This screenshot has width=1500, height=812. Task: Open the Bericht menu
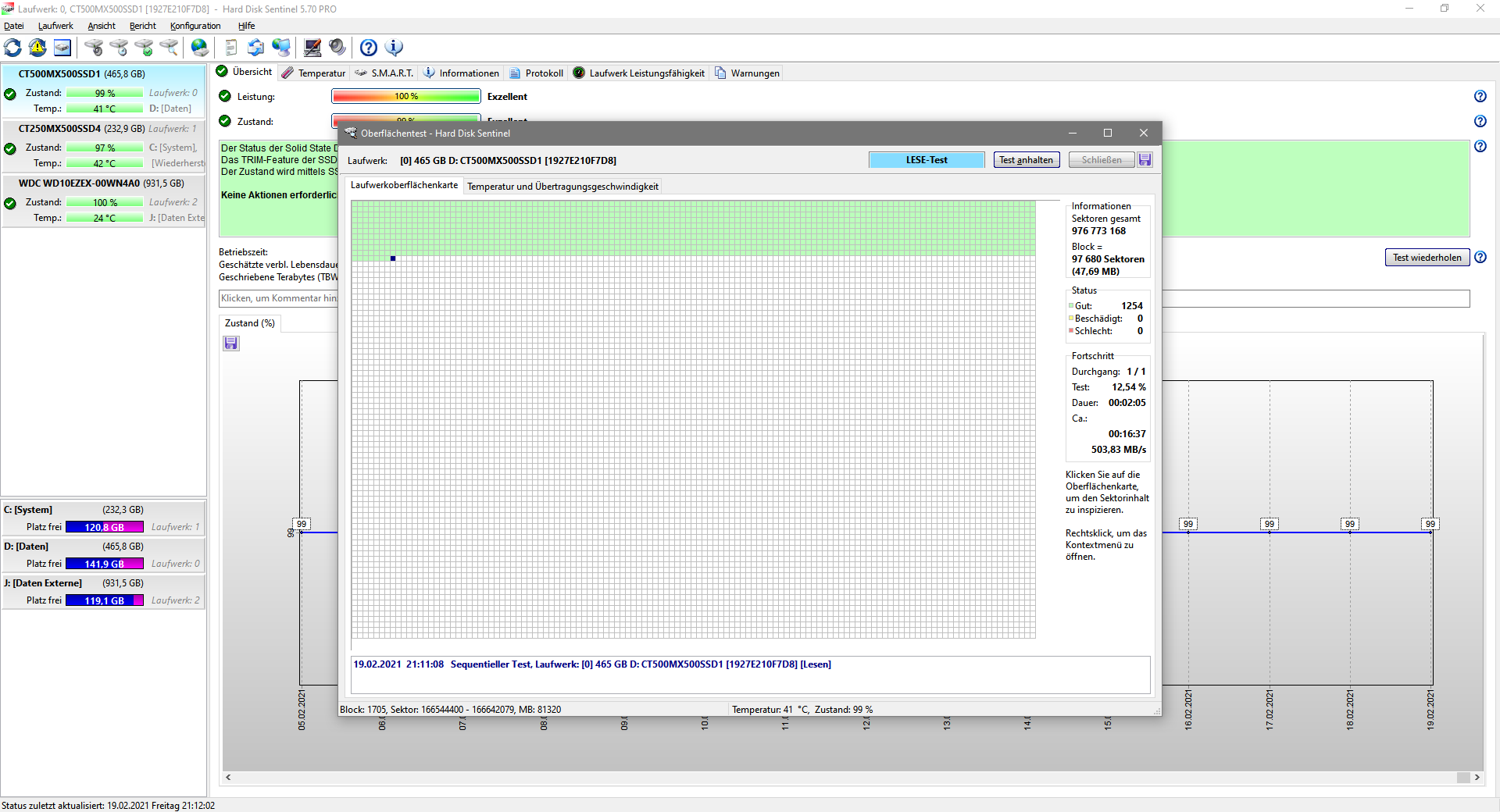click(x=143, y=26)
